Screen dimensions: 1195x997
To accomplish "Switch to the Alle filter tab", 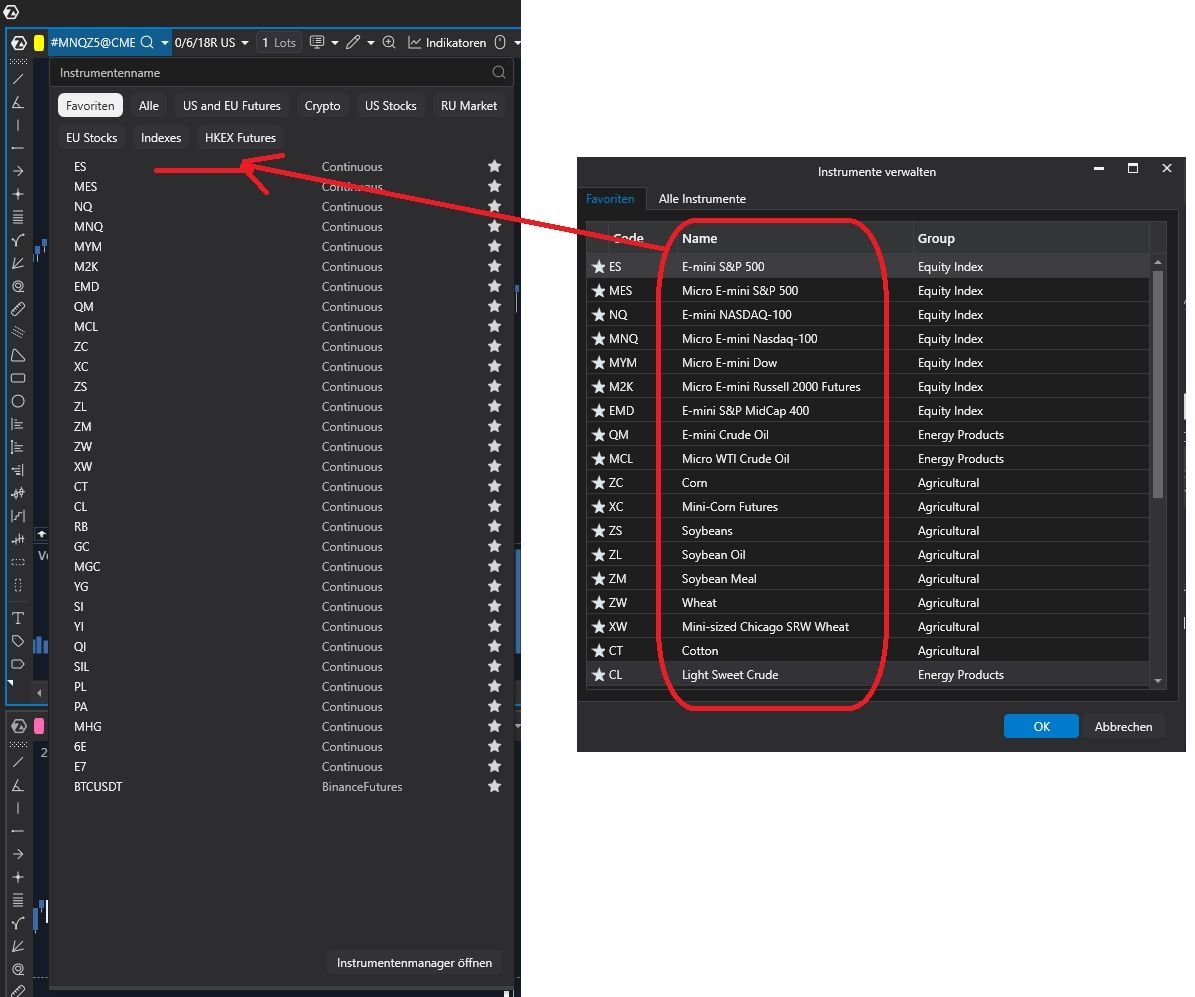I will pyautogui.click(x=149, y=106).
